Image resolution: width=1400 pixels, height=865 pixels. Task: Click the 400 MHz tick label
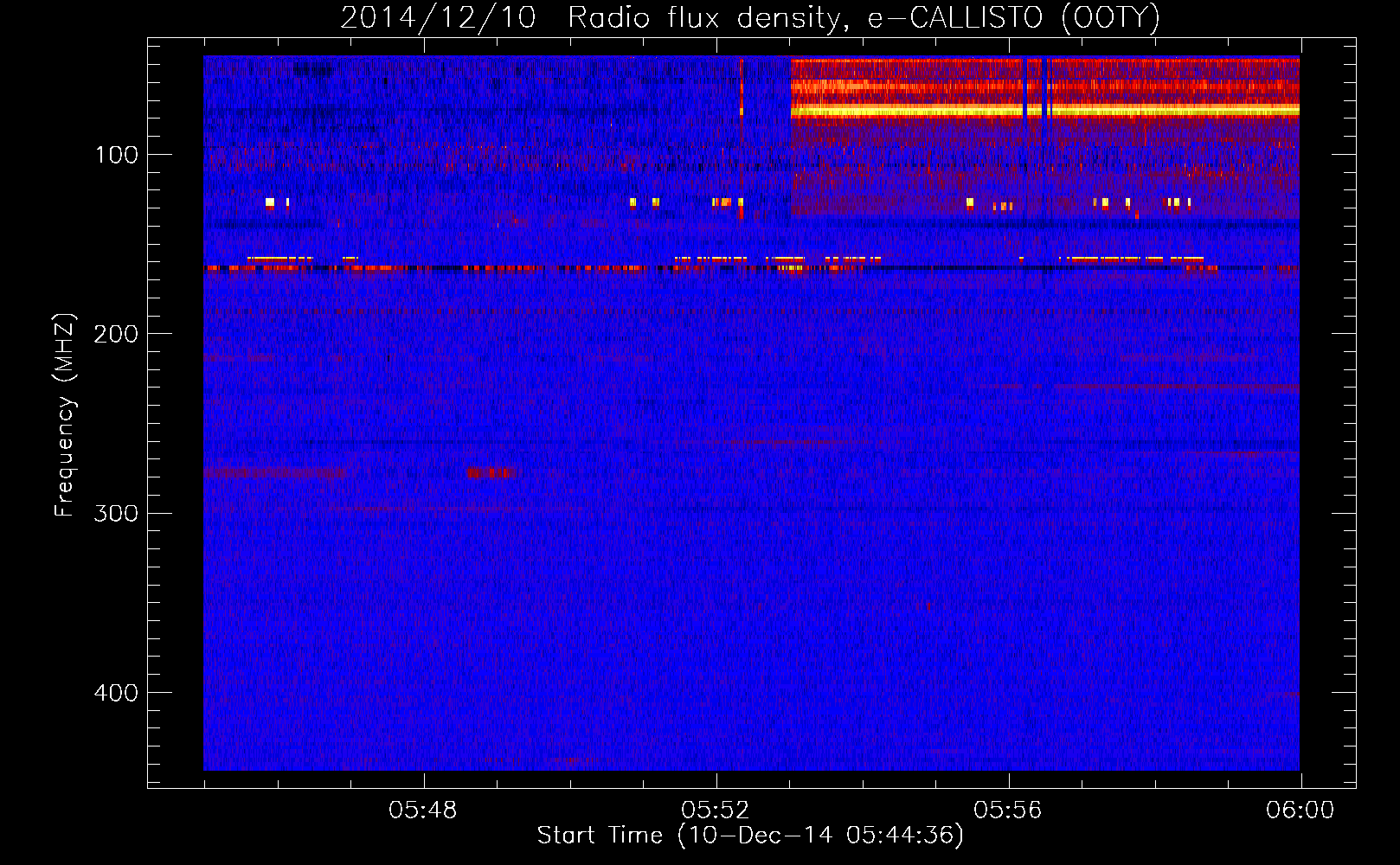coord(117,693)
